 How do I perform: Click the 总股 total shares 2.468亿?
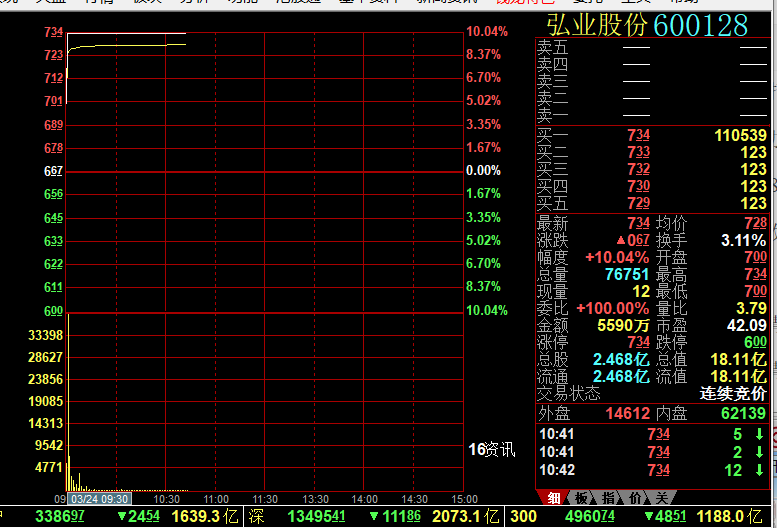point(621,360)
